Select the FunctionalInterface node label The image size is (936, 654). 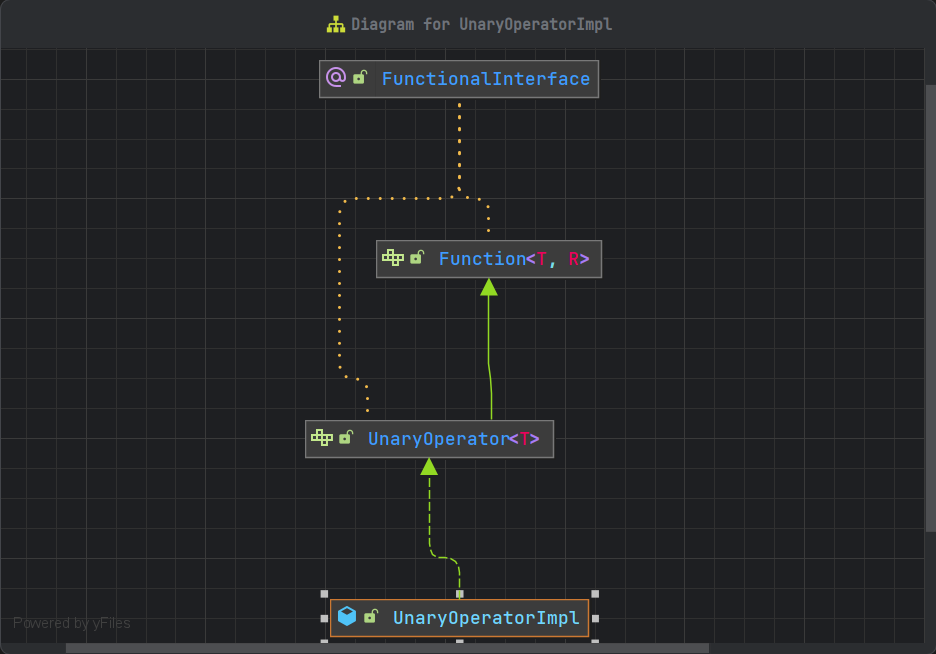[x=485, y=79]
